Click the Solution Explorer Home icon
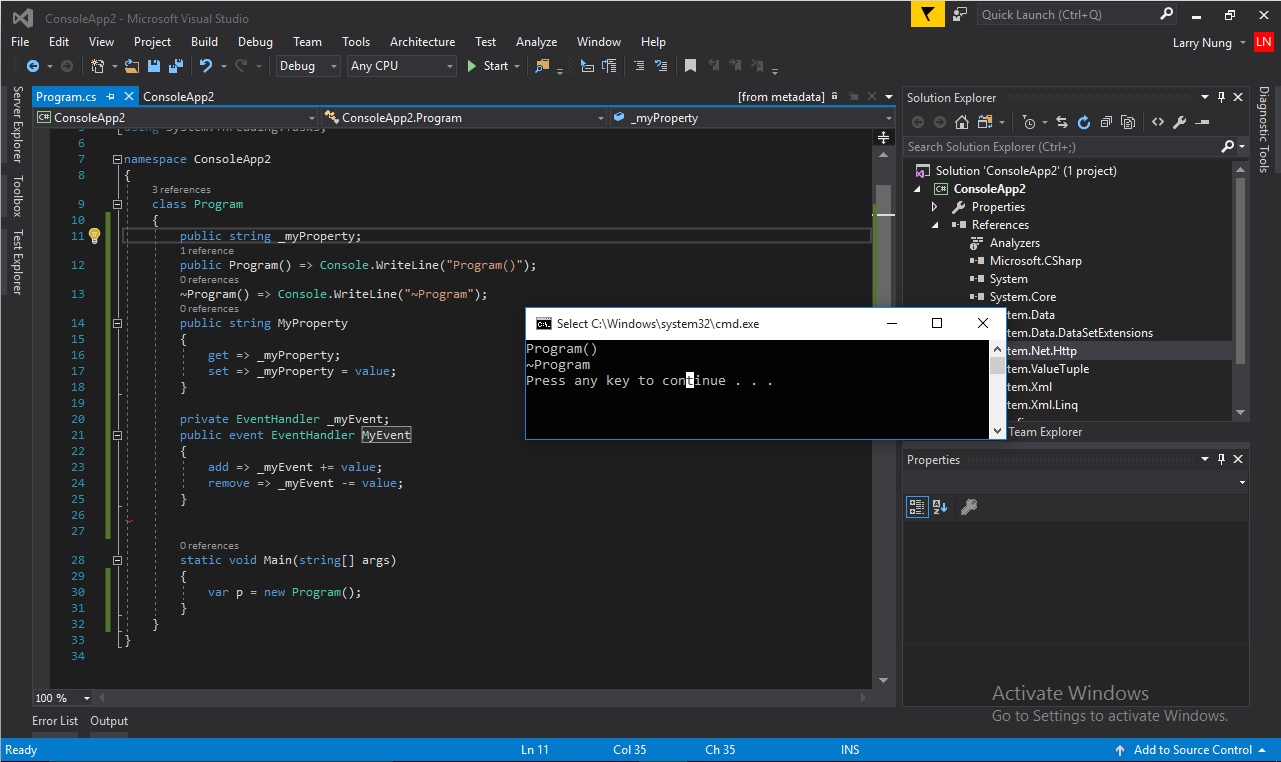This screenshot has height=762, width=1281. pyautogui.click(x=962, y=122)
